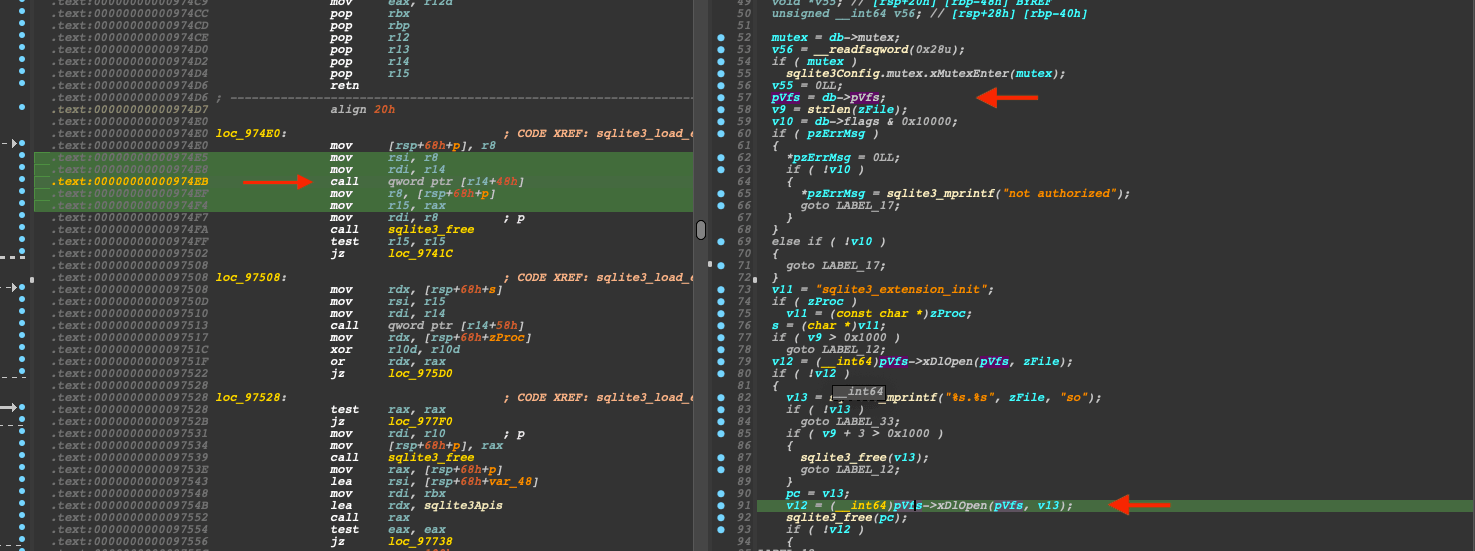Viewport: 1475px width, 551px height.
Task: Click the splitter handle between the panes
Action: click(x=701, y=229)
